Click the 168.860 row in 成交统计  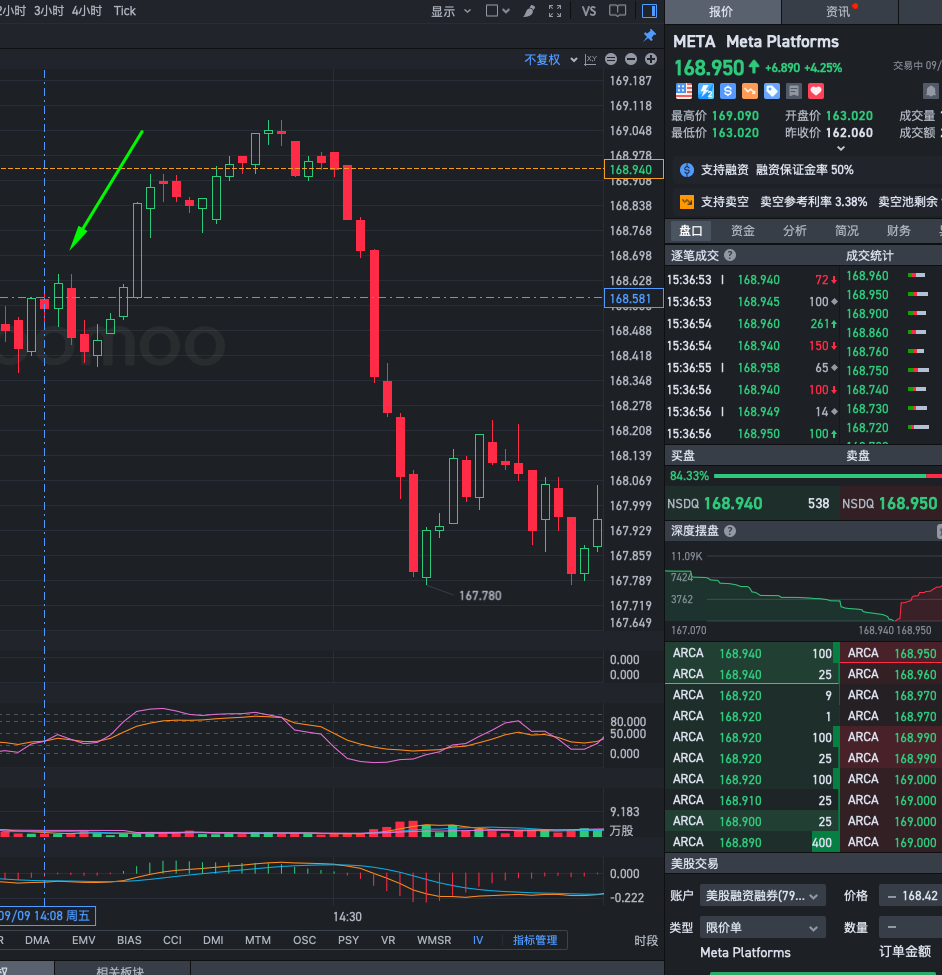889,333
